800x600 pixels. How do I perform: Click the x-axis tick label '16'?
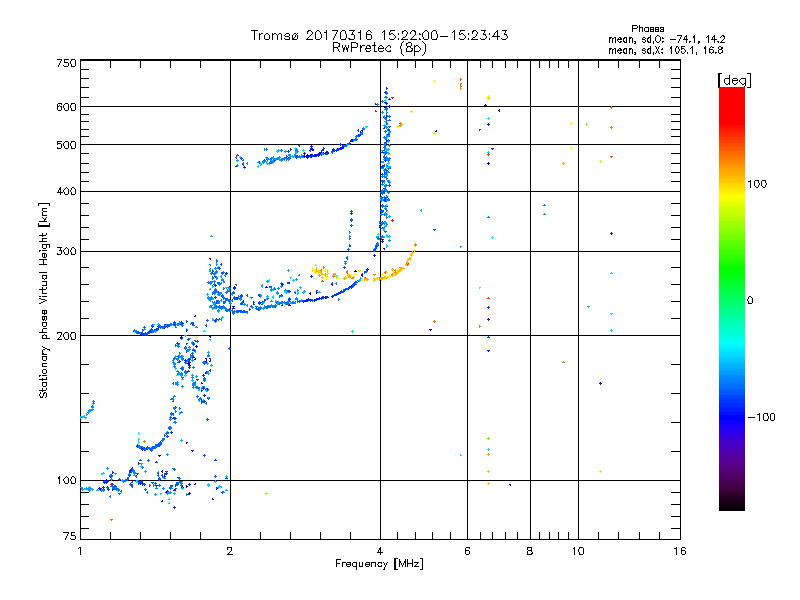pyautogui.click(x=680, y=551)
